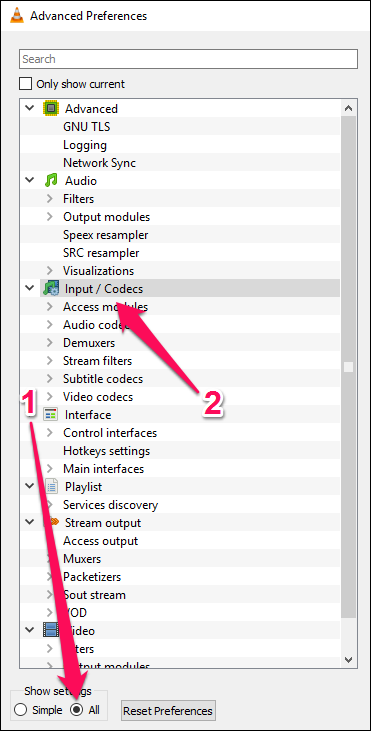Expand the Visualizations arrow
The height and width of the screenshot is (731, 371).
coord(50,270)
